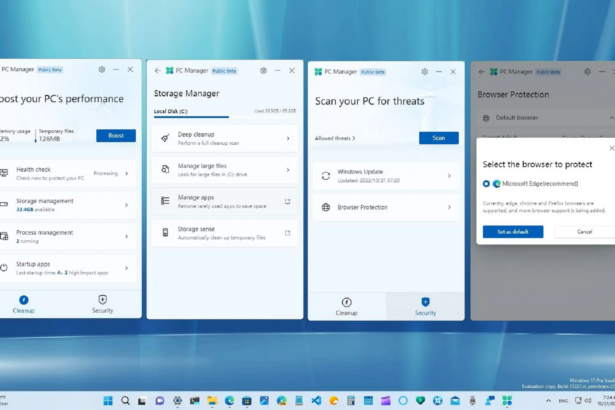This screenshot has width=615, height=410.
Task: Cancel the browser selection dialog
Action: (584, 231)
